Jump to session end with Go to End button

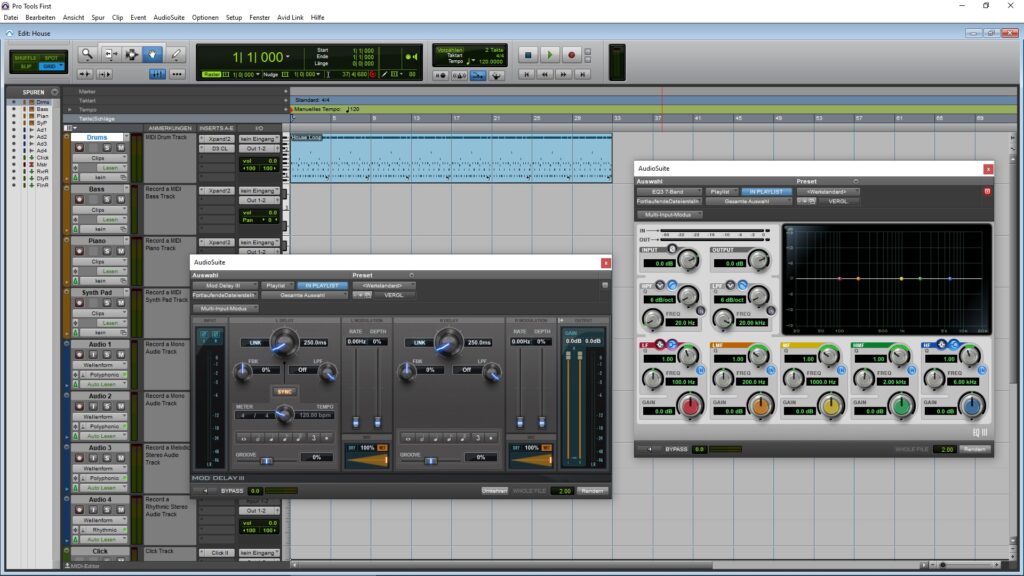point(583,75)
